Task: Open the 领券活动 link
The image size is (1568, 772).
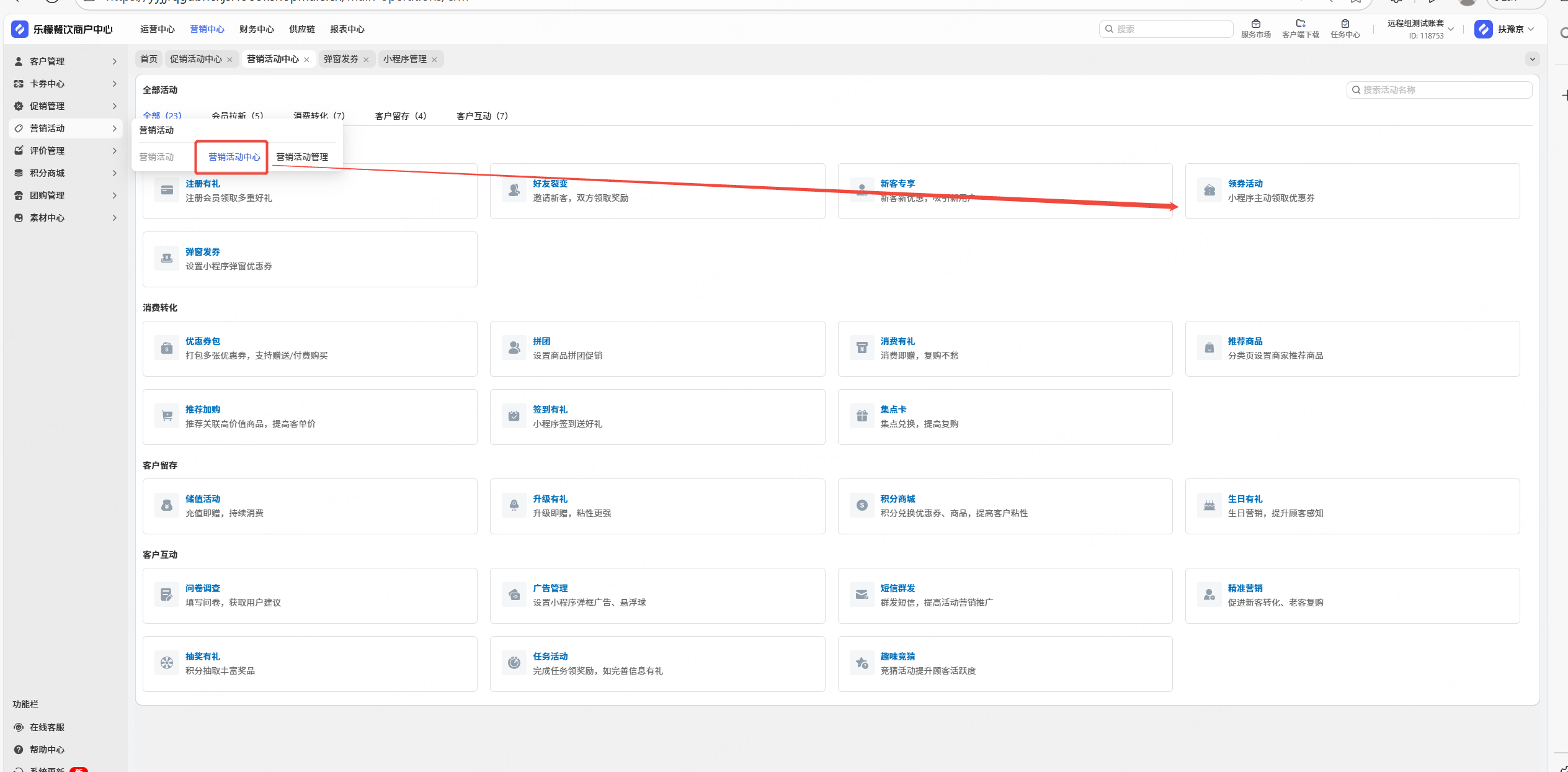Action: (x=1245, y=184)
